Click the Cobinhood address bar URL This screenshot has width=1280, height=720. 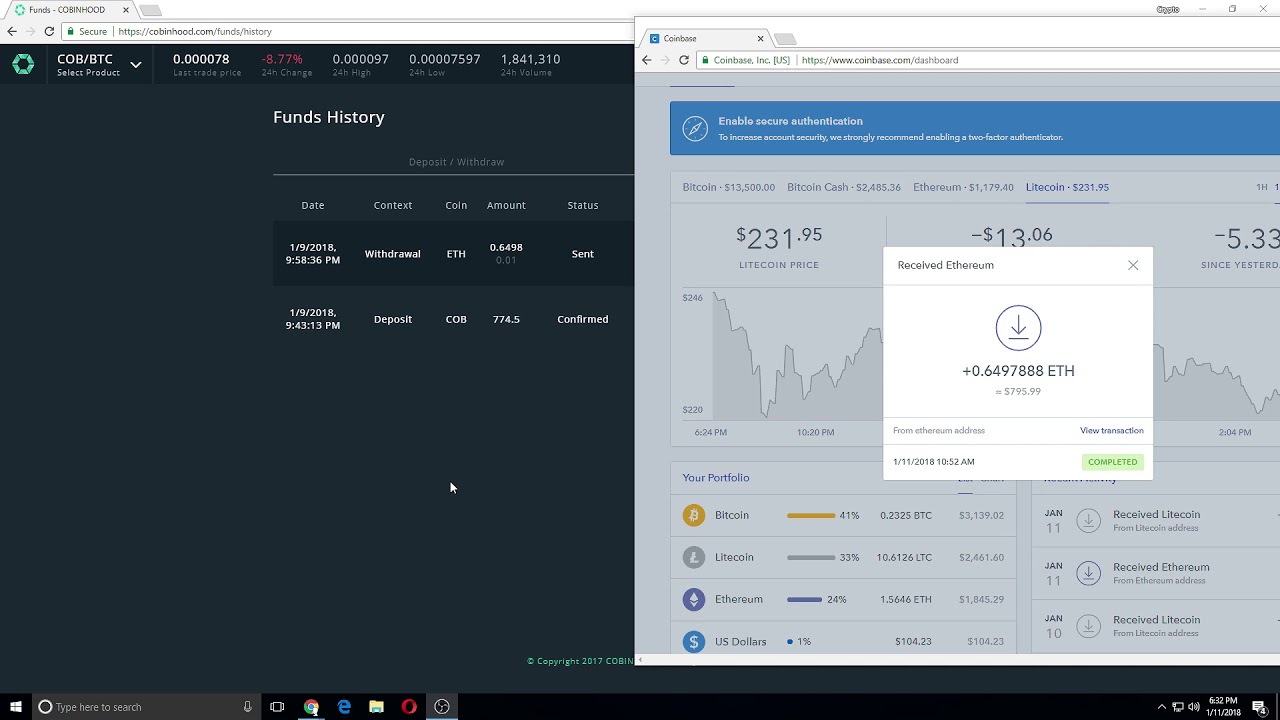coord(195,31)
